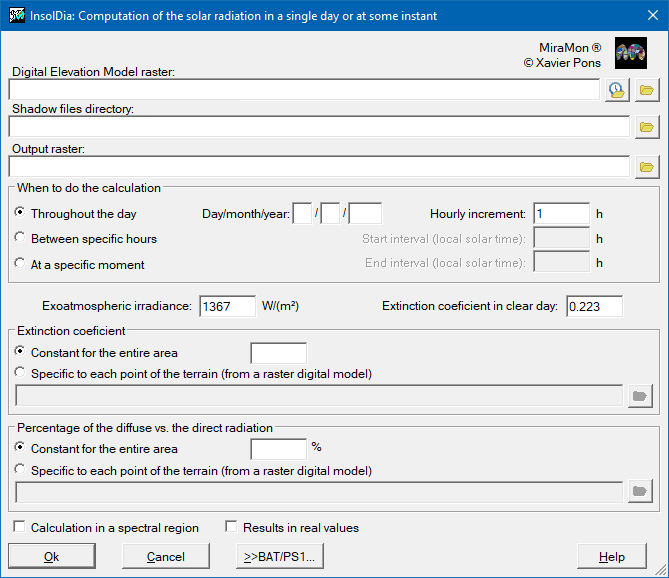Select the Between specific hours option

[20, 239]
